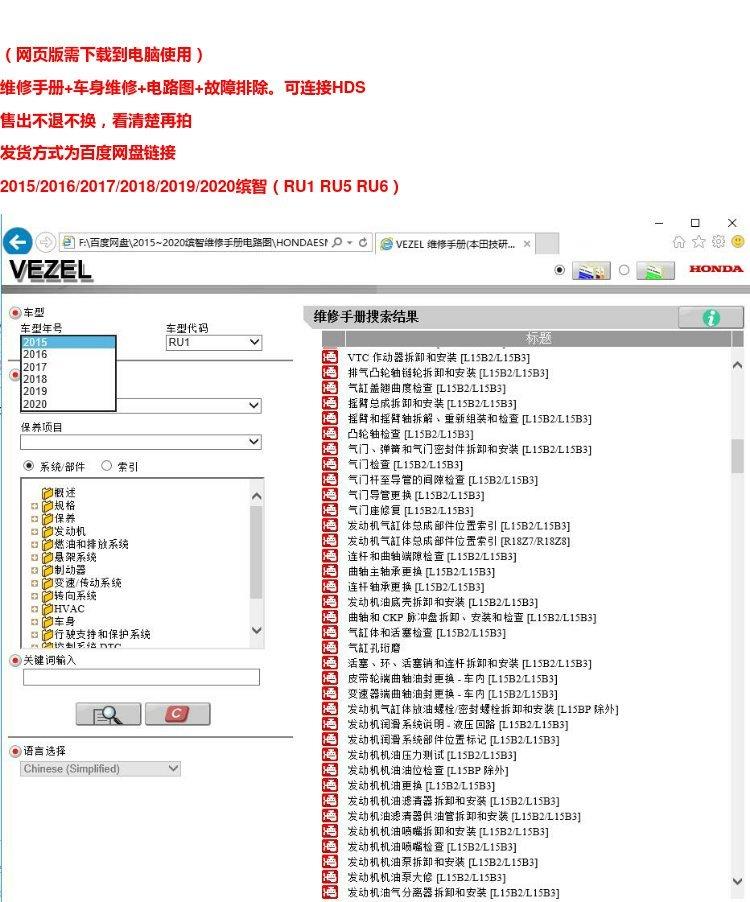Open document icon for VTC 作动器拆卸和安装

coord(330,357)
